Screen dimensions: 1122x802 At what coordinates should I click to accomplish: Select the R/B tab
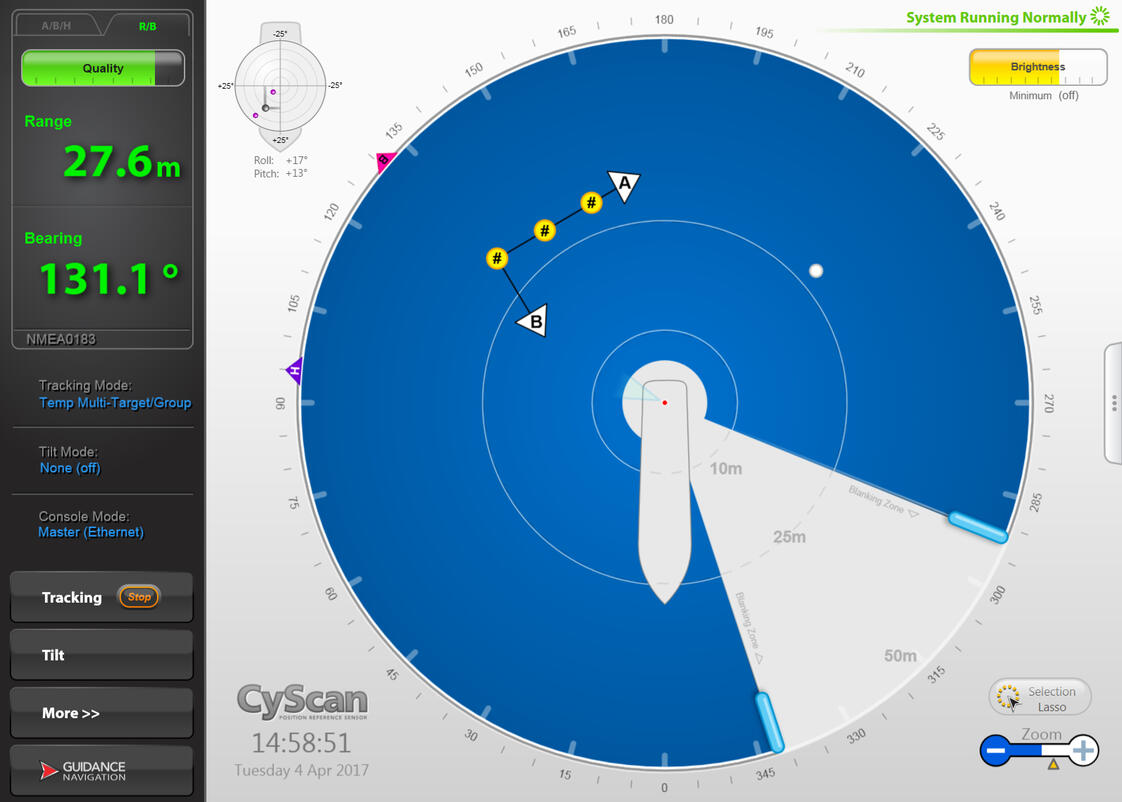[x=147, y=26]
